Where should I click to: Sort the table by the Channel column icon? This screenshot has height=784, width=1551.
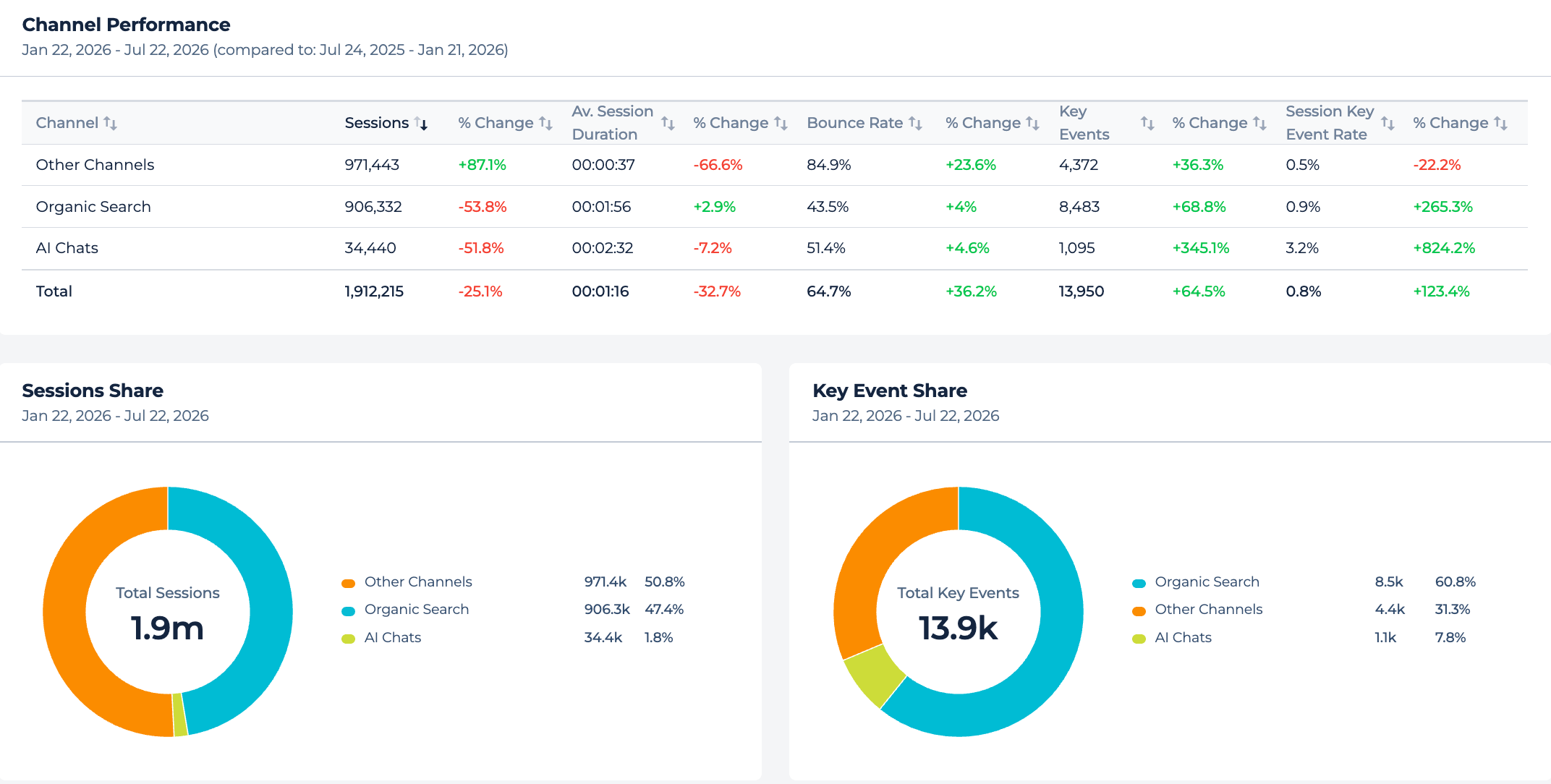tap(110, 123)
